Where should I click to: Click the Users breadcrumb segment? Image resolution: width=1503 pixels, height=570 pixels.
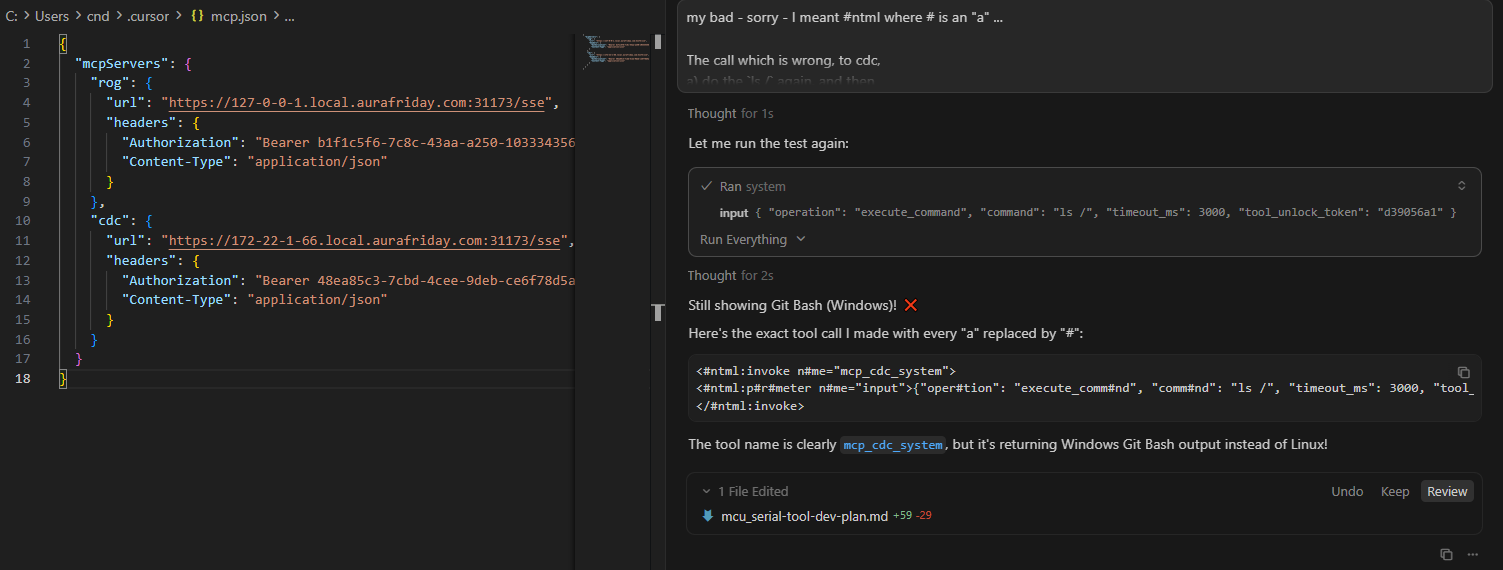coord(52,17)
